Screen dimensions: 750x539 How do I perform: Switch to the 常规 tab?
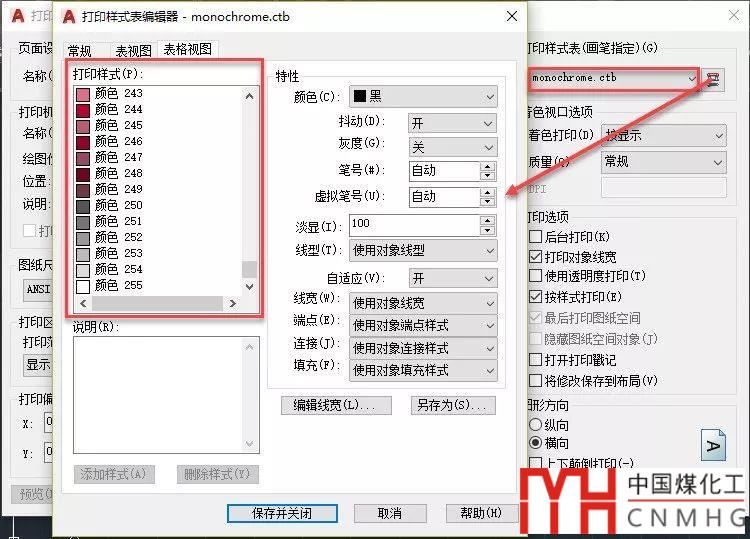[79, 51]
